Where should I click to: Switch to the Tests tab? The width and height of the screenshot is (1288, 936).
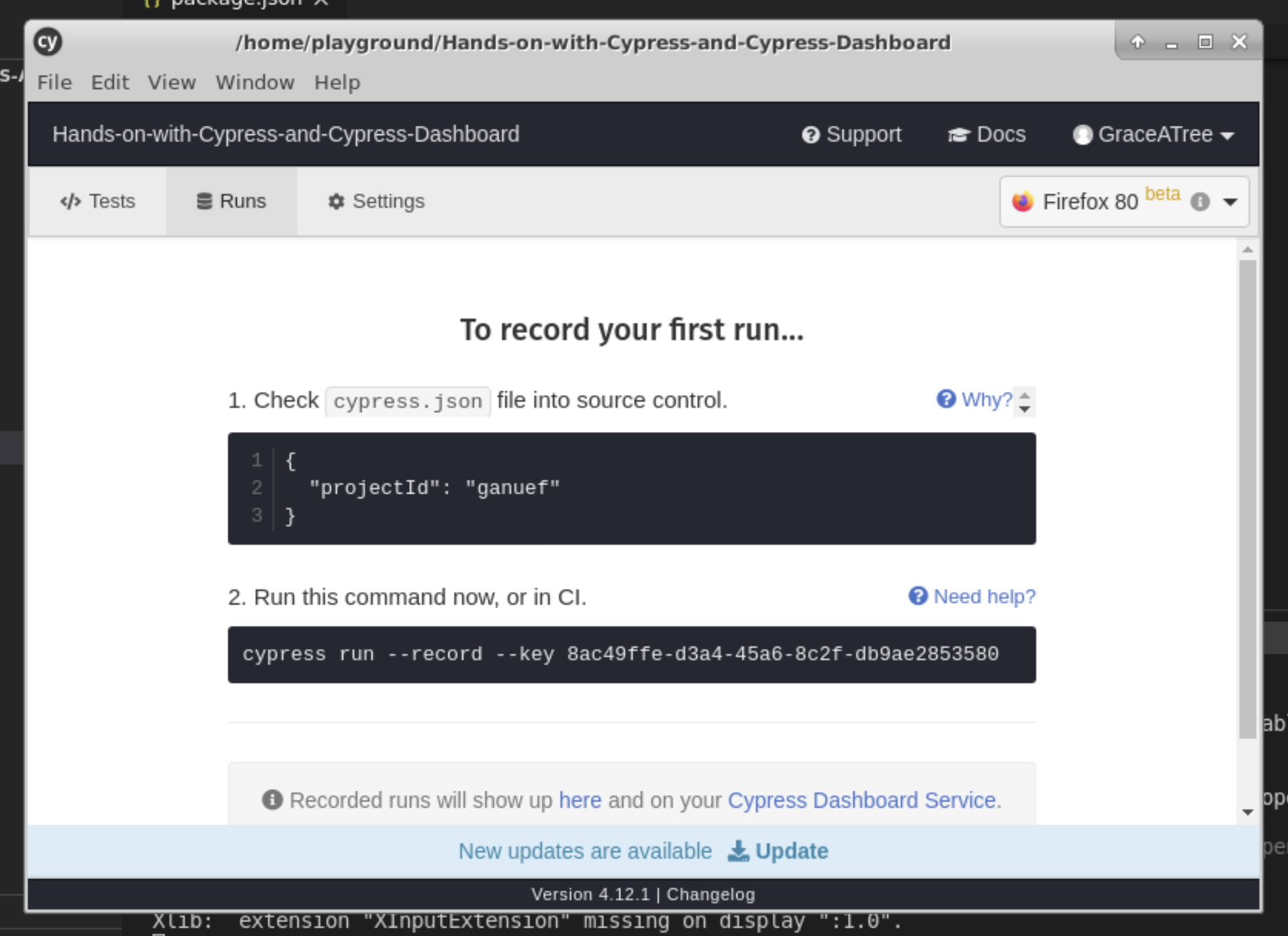[98, 201]
